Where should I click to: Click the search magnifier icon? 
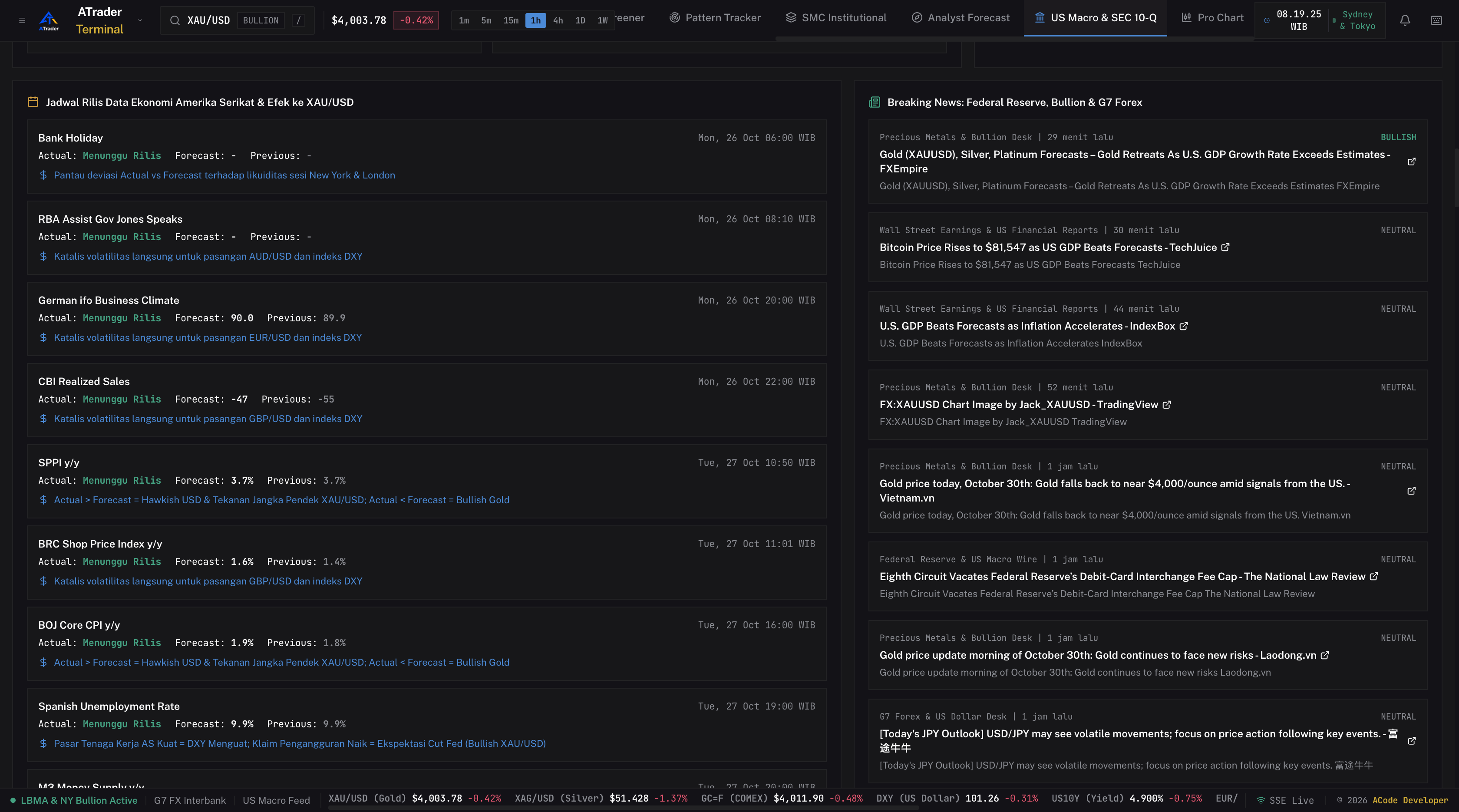tap(175, 20)
